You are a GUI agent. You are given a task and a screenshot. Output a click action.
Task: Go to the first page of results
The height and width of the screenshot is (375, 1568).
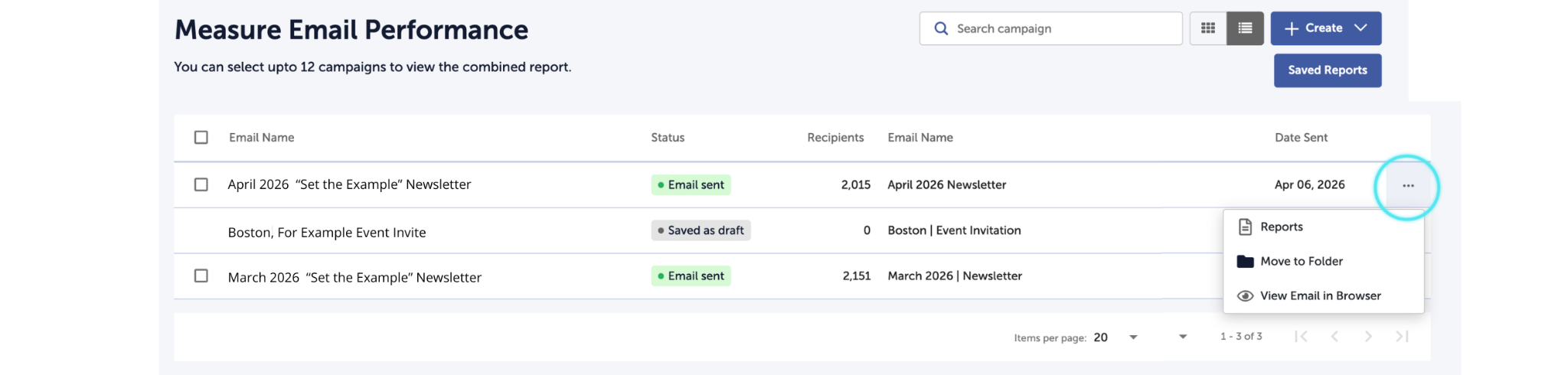(x=1301, y=337)
